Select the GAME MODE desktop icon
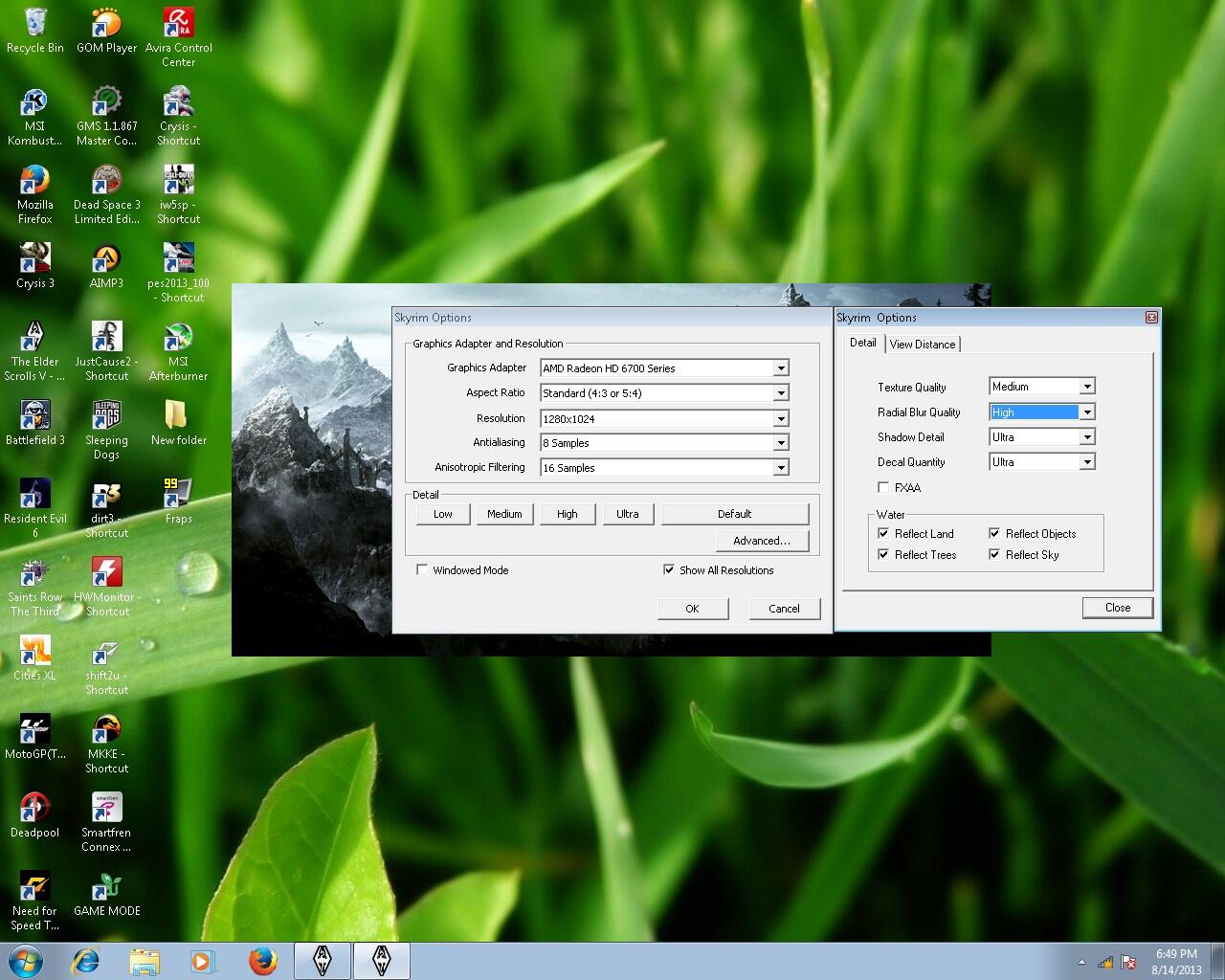 point(106,894)
